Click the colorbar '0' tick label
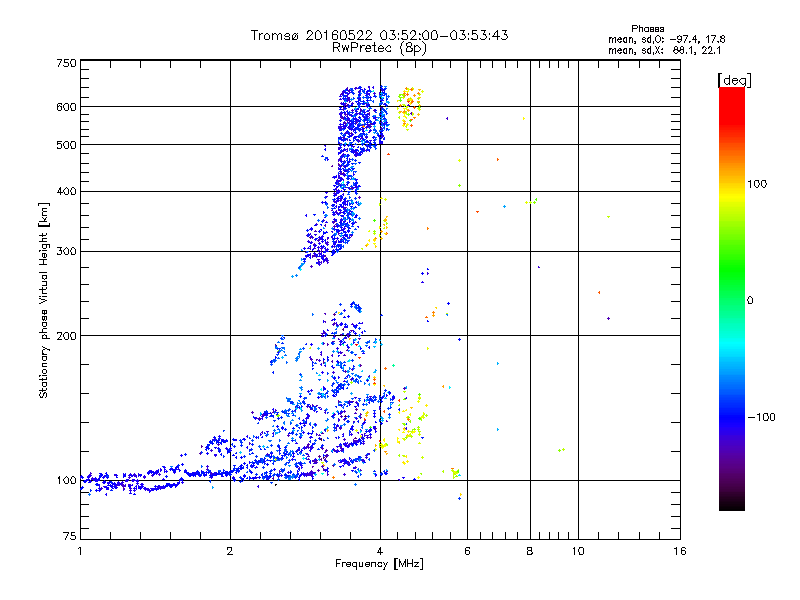Viewport: 800px width, 600px height. [750, 300]
